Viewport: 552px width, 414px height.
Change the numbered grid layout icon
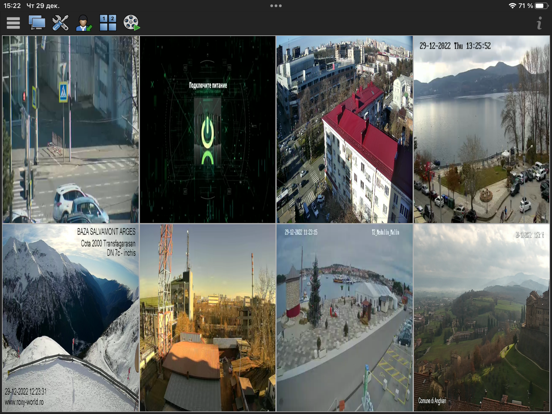(108, 23)
